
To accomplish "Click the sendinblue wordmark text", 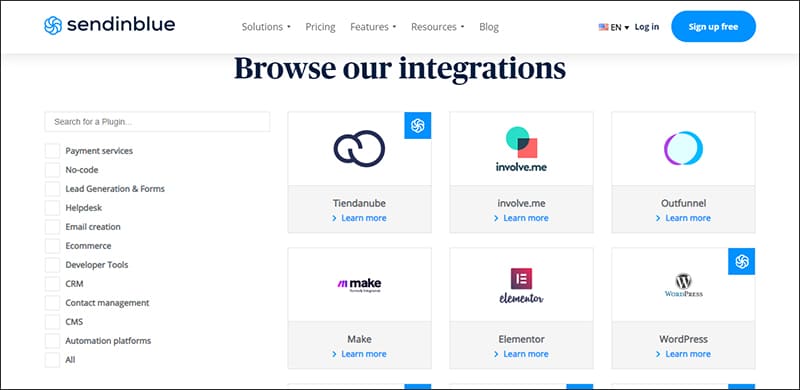I will pyautogui.click(x=121, y=25).
